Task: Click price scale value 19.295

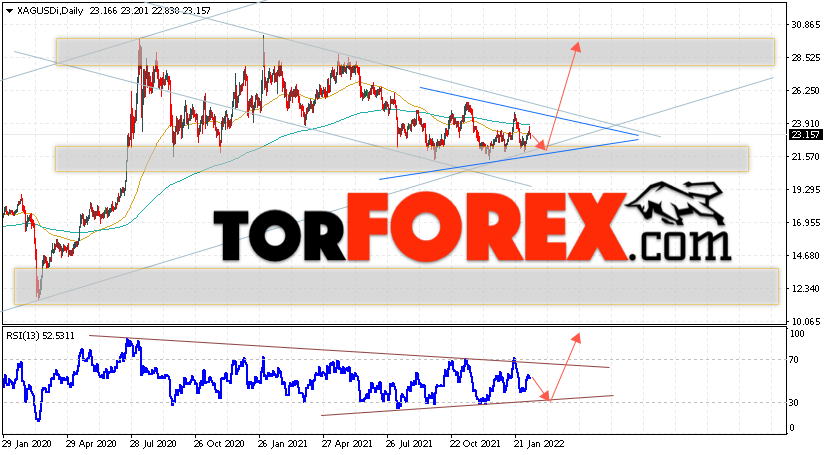Action: pos(805,189)
